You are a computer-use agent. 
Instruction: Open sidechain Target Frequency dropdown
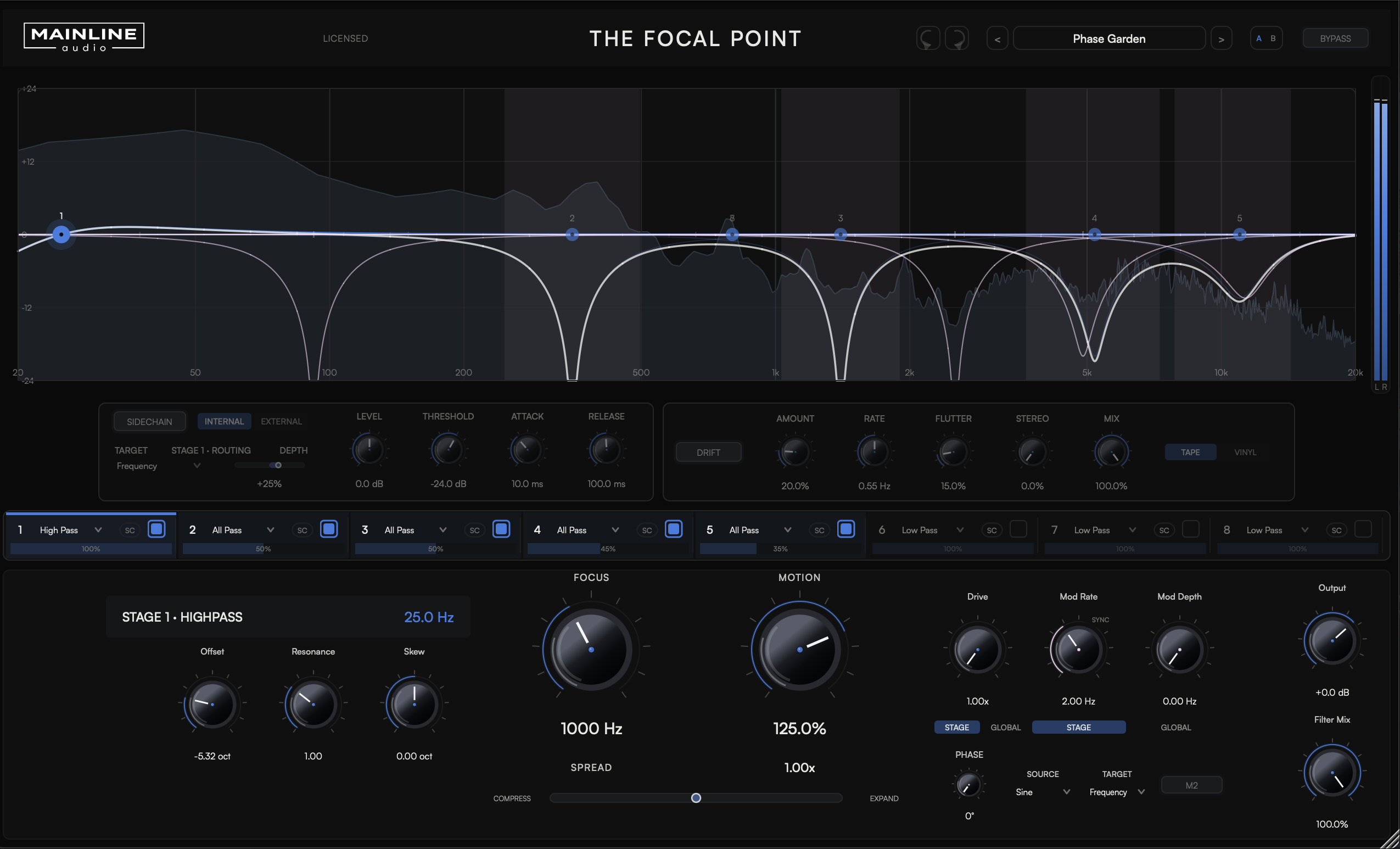click(158, 466)
